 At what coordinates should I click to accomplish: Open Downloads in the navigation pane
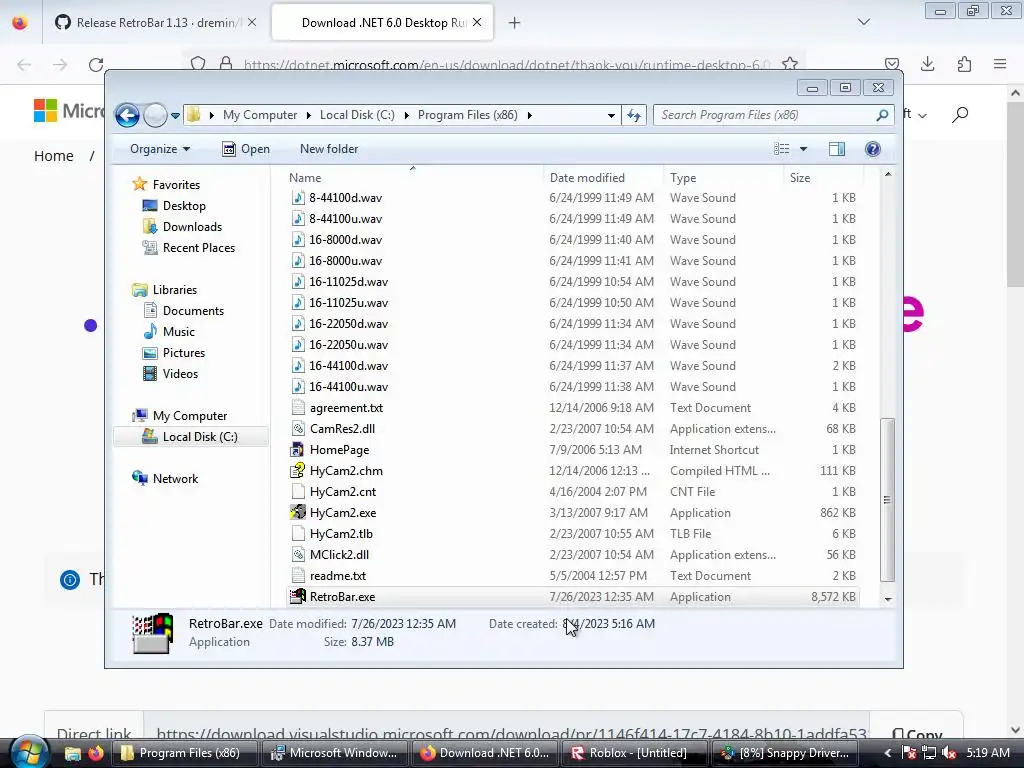click(193, 227)
